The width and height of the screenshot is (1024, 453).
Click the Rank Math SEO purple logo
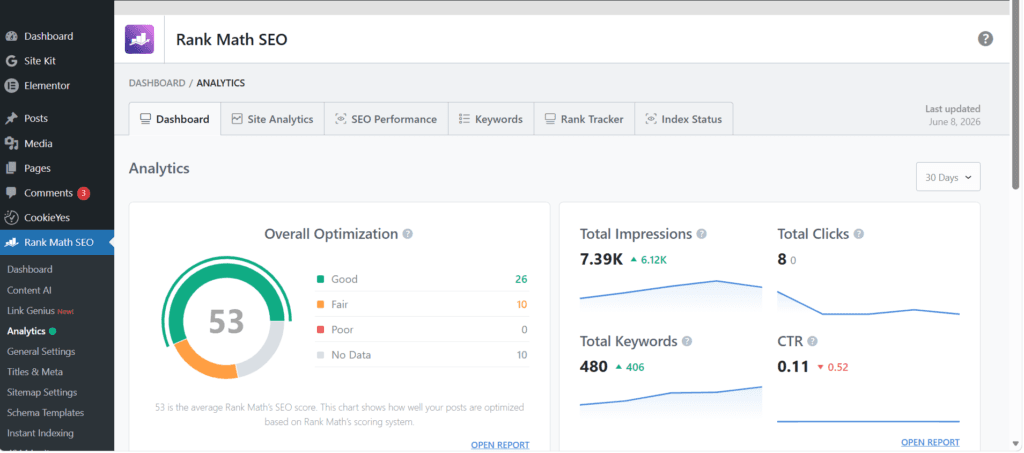click(139, 39)
